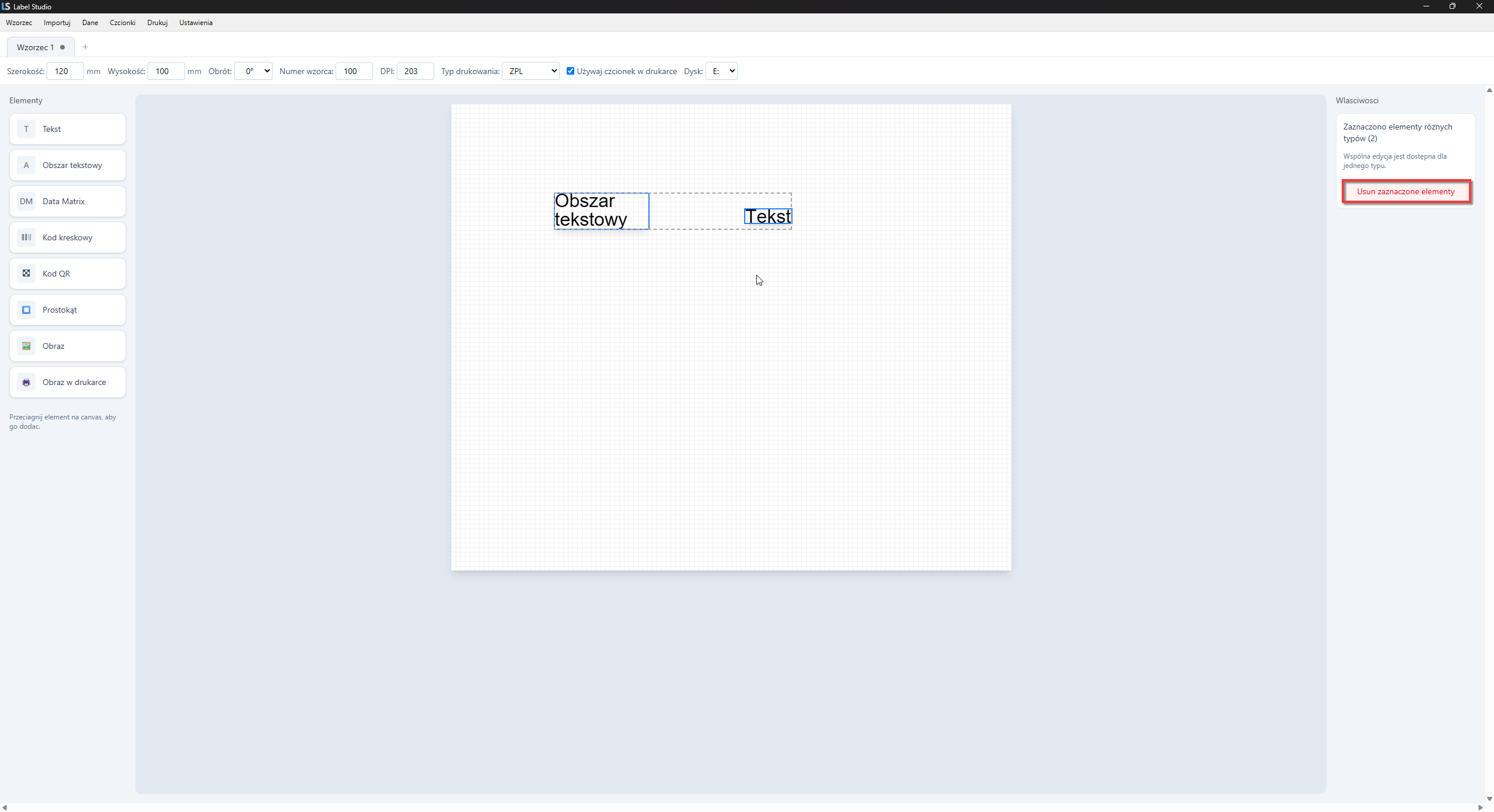The height and width of the screenshot is (812, 1494).
Task: Minimize the Label Studio window
Action: click(1426, 6)
